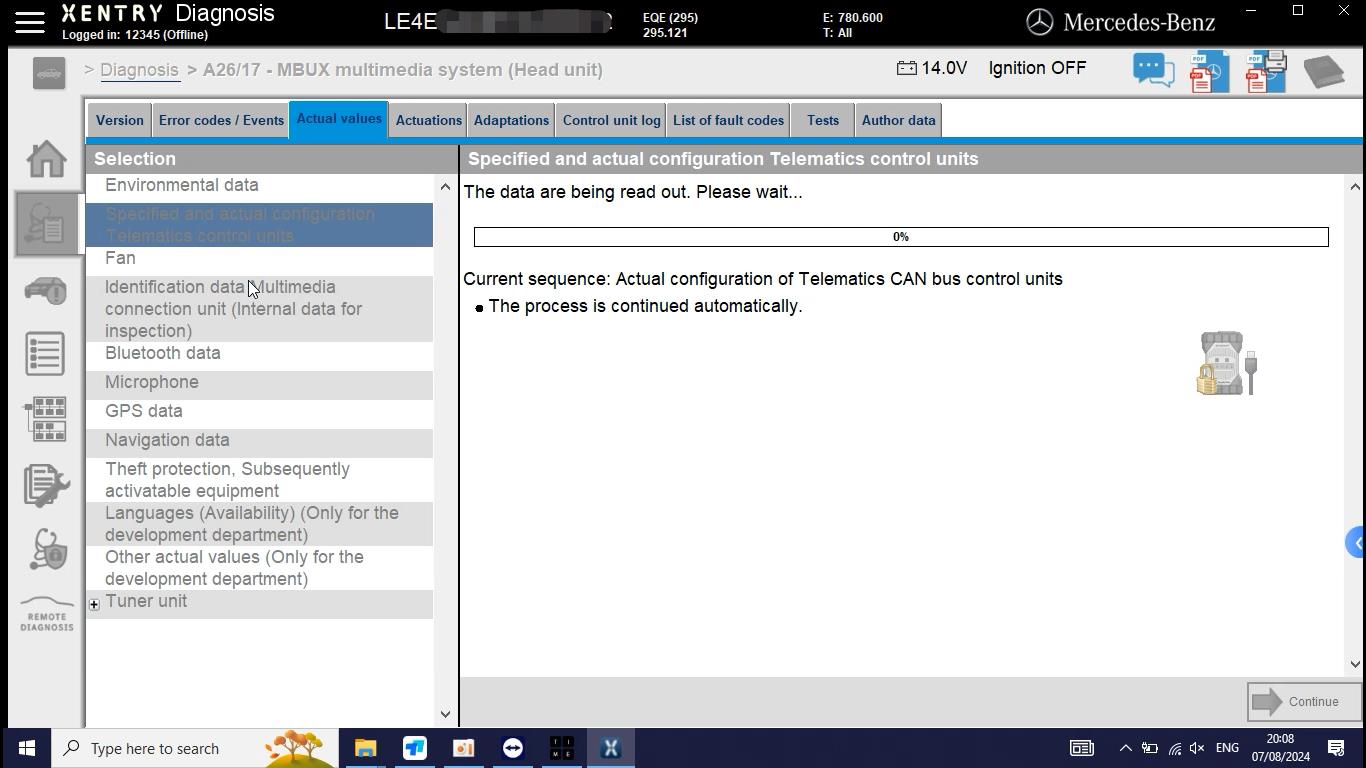Click the 0% progress bar
The height and width of the screenshot is (768, 1366).
pyautogui.click(x=901, y=237)
